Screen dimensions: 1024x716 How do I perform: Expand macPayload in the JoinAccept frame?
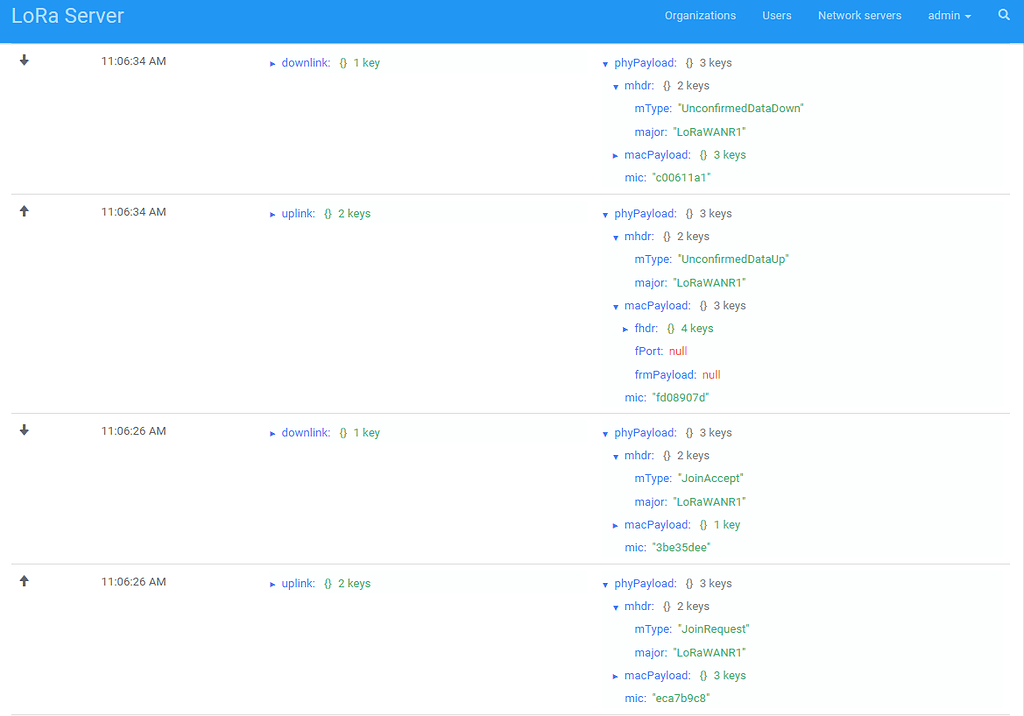tap(617, 524)
